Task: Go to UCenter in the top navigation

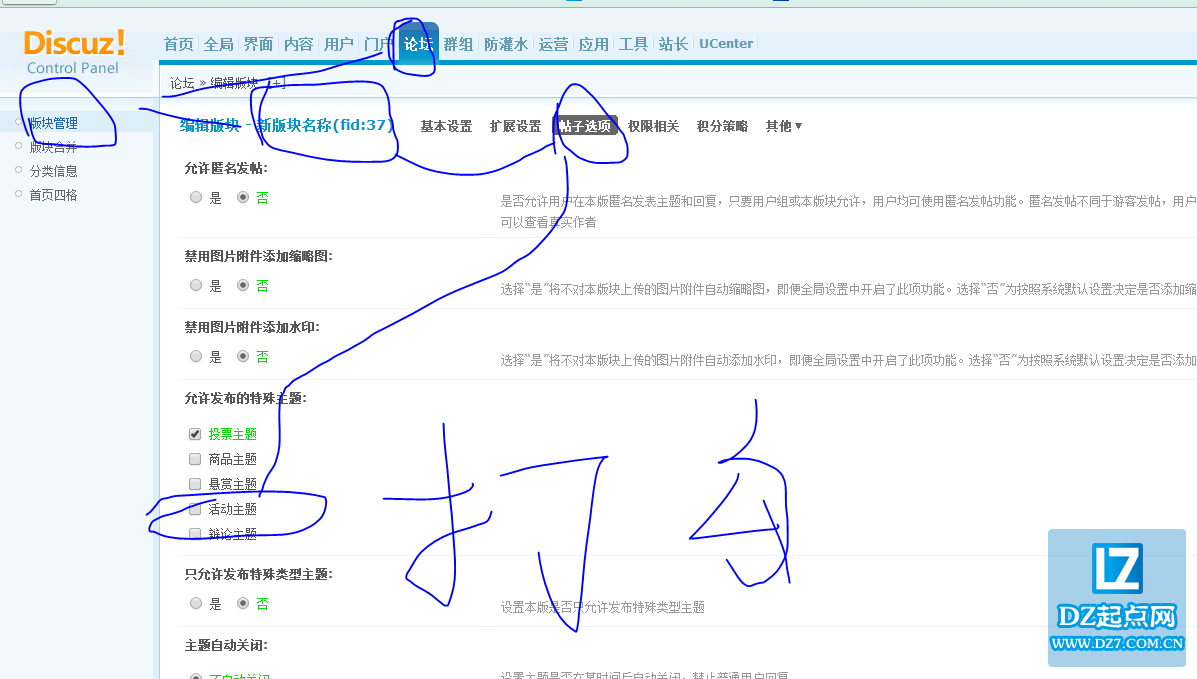Action: [725, 44]
